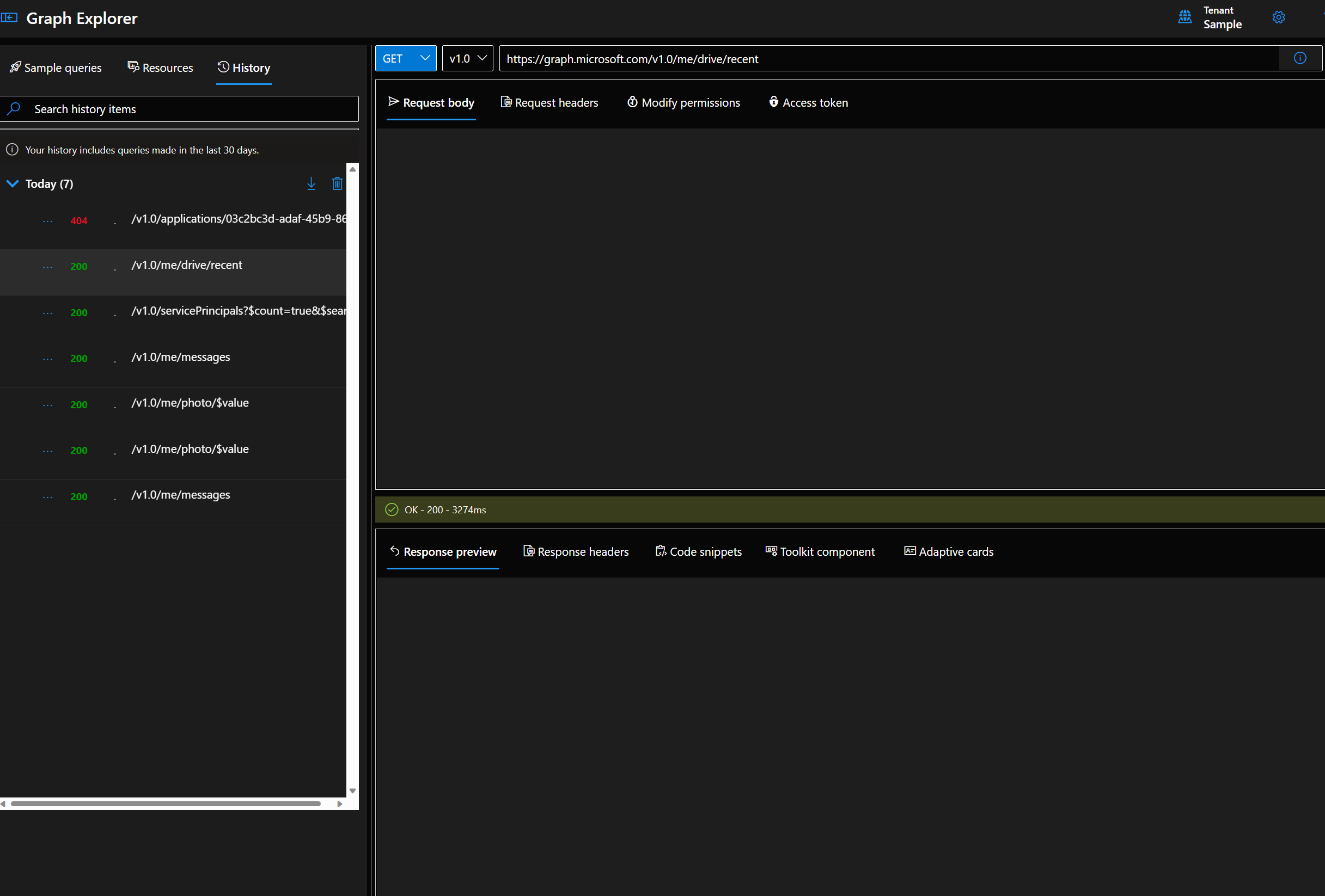View the Modify permissions section
Image resolution: width=1325 pixels, height=896 pixels.
click(683, 102)
